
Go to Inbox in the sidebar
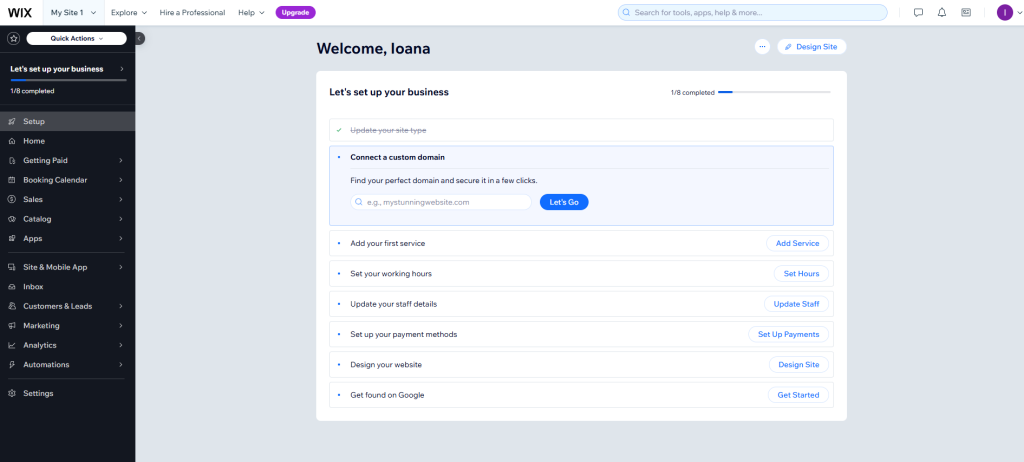33,286
